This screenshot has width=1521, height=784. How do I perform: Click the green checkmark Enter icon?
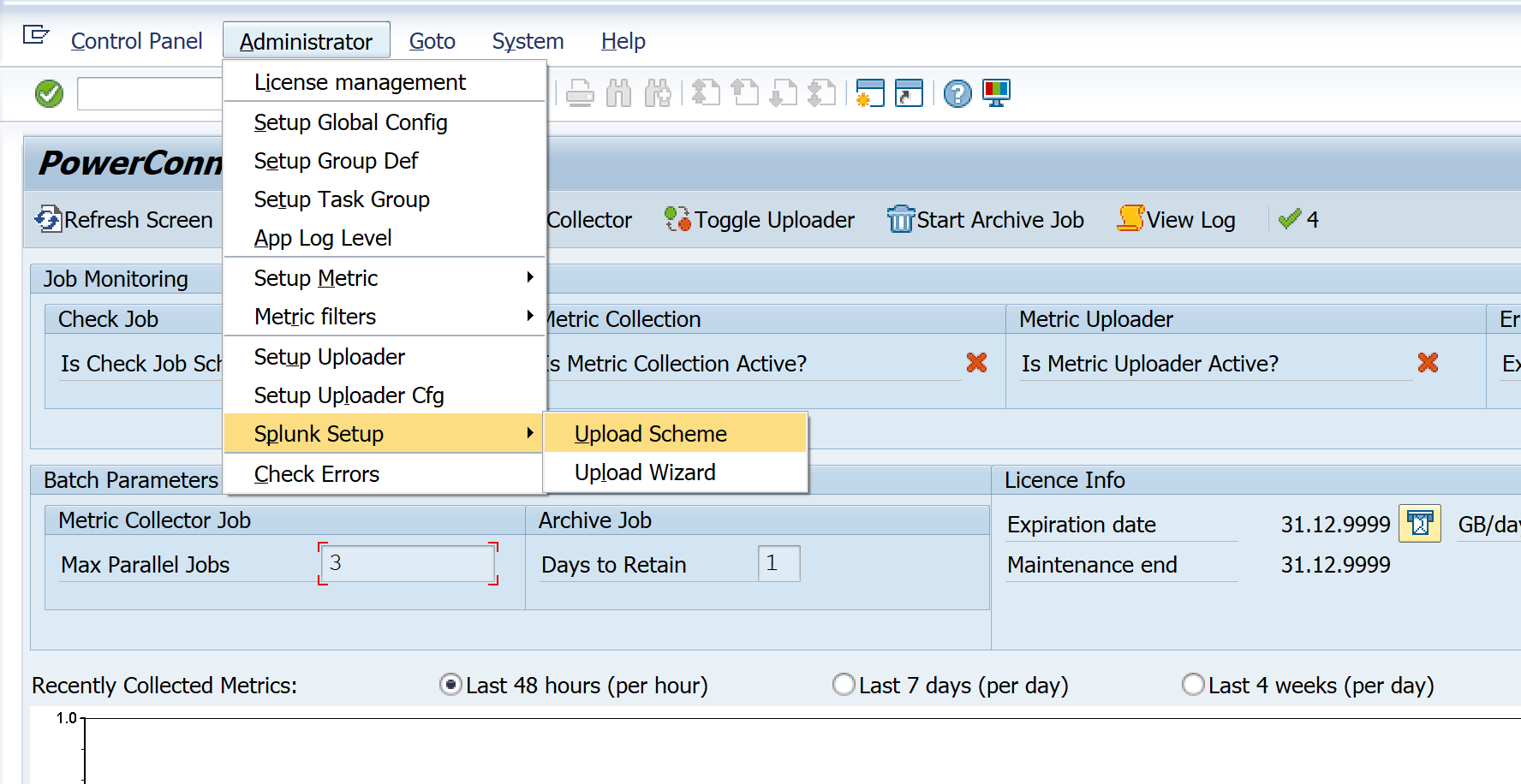(49, 93)
